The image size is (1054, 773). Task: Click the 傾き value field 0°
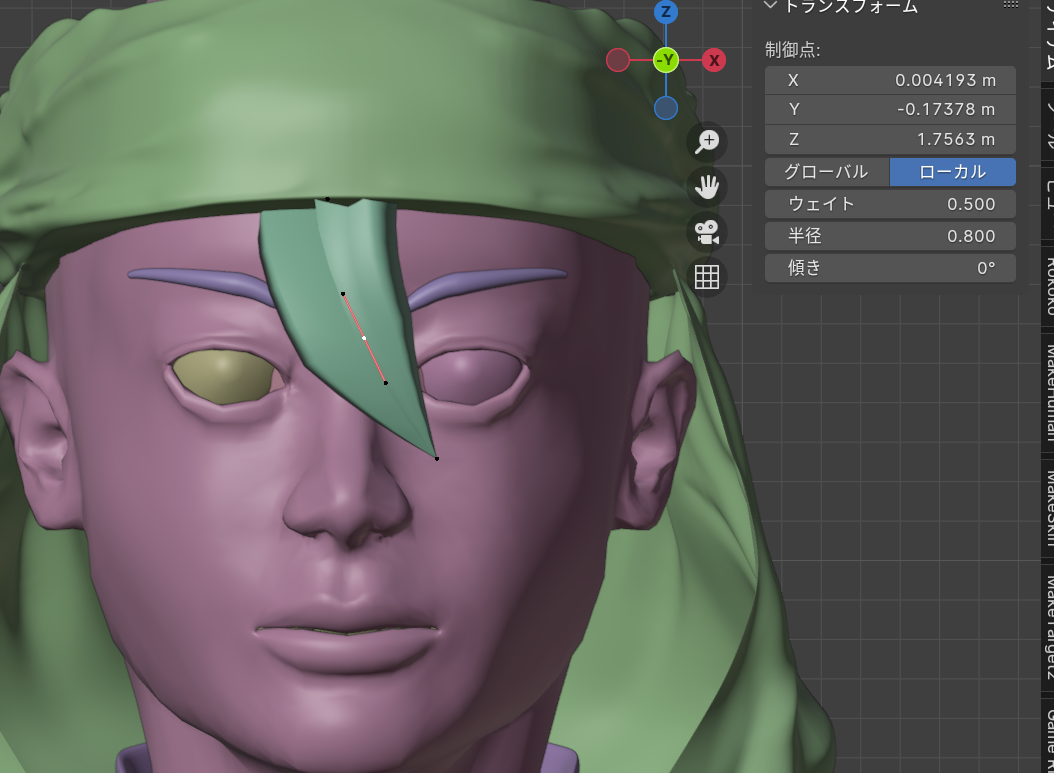coord(890,268)
